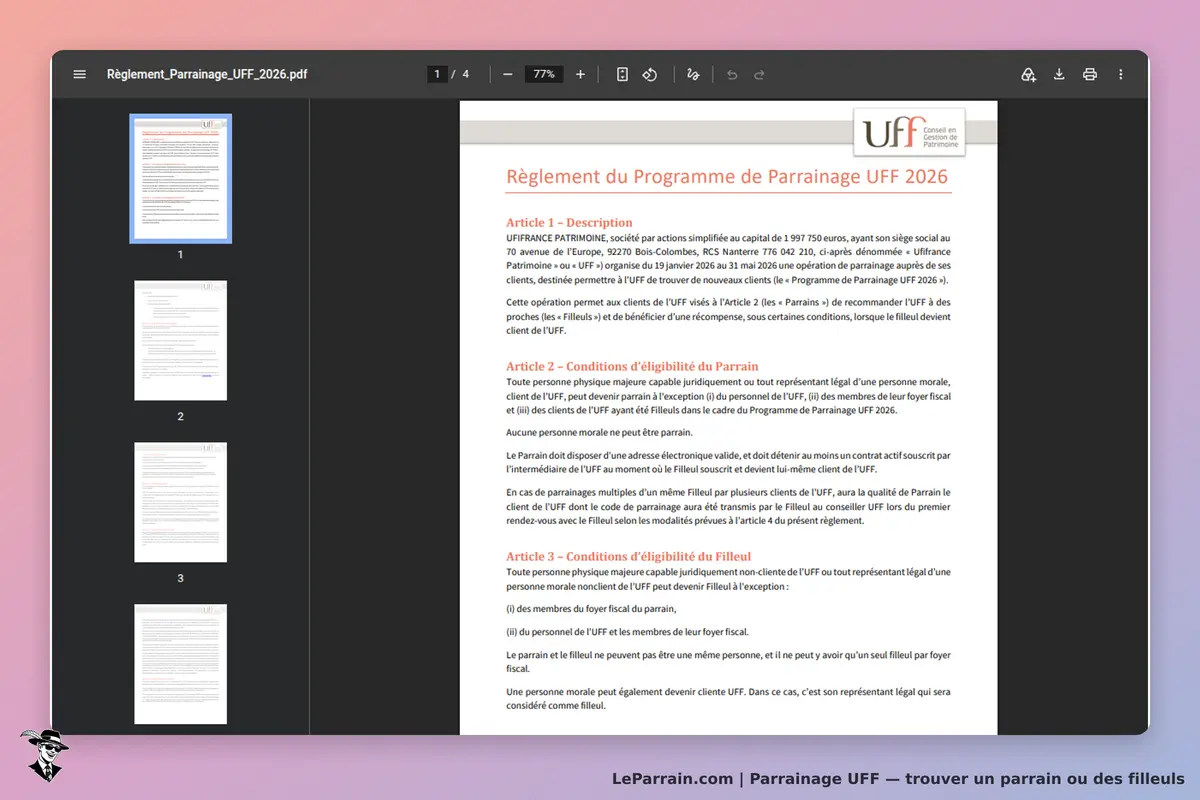The image size is (1200, 800).
Task: Click heading Article 1 – Description
Action: (569, 222)
